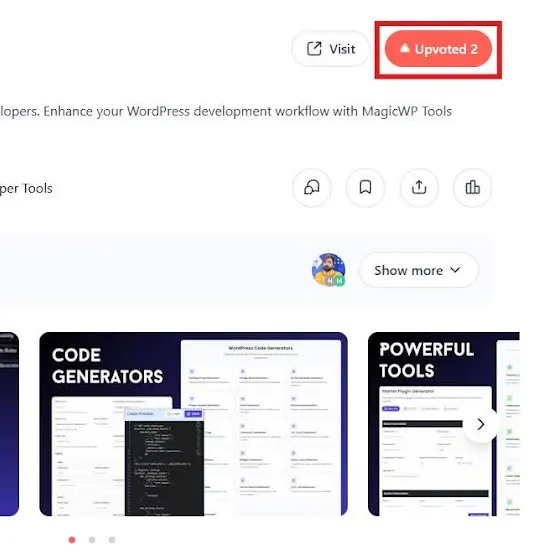Click the maker's avatar photo

pos(328,270)
